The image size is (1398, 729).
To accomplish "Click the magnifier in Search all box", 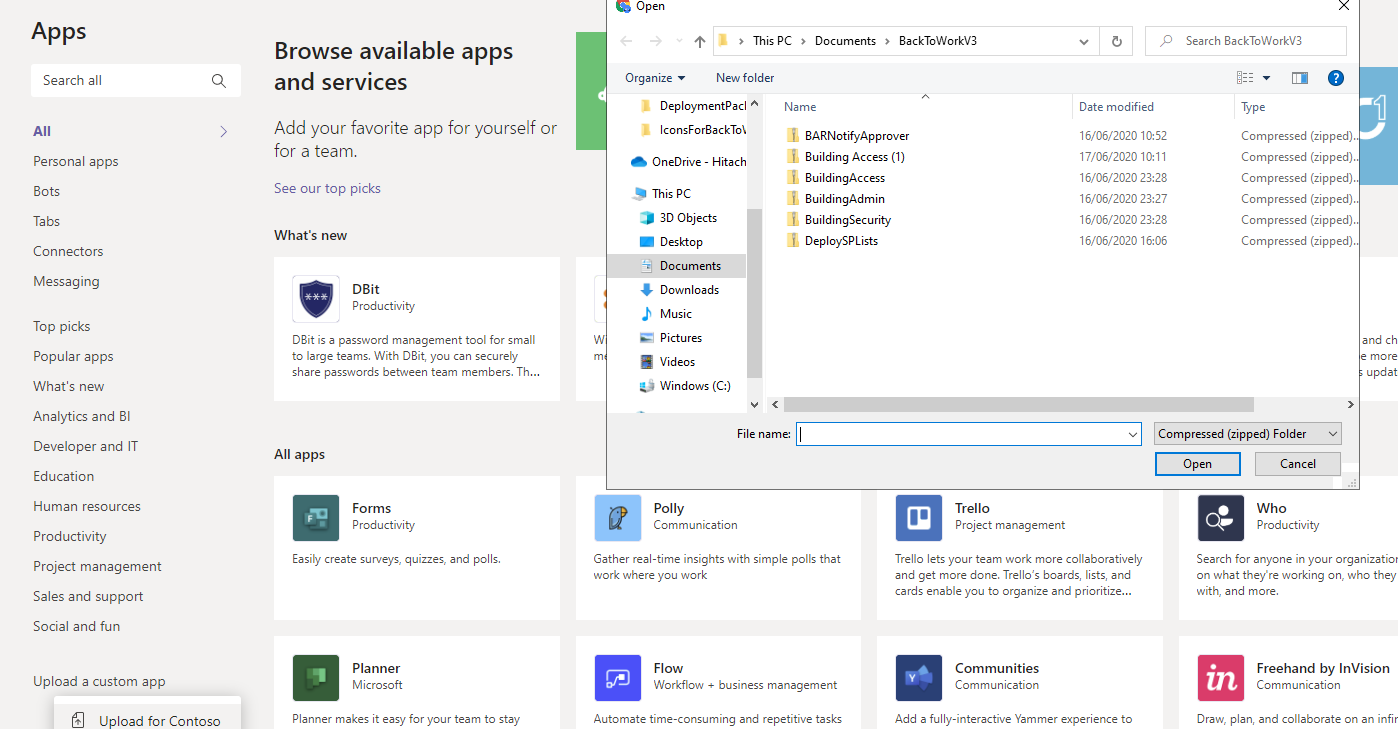I will pos(219,81).
